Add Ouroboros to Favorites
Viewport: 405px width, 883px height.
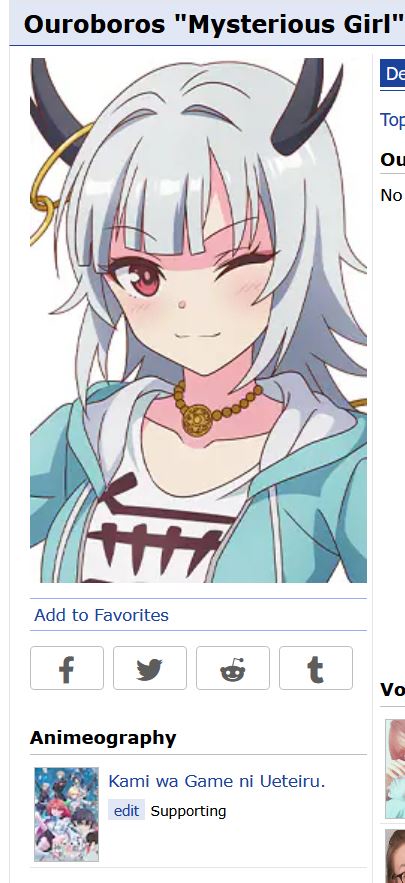coord(101,615)
